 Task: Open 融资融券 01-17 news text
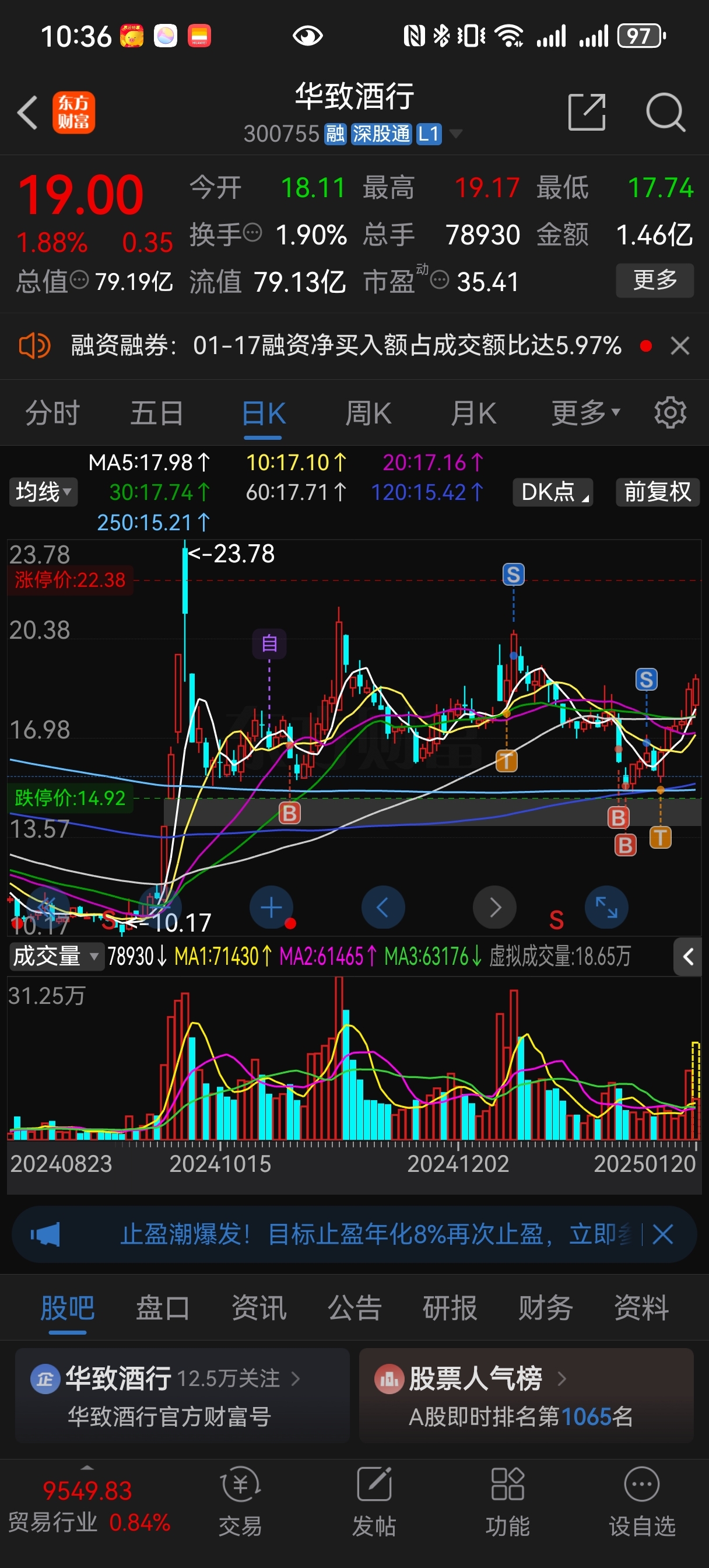346,346
